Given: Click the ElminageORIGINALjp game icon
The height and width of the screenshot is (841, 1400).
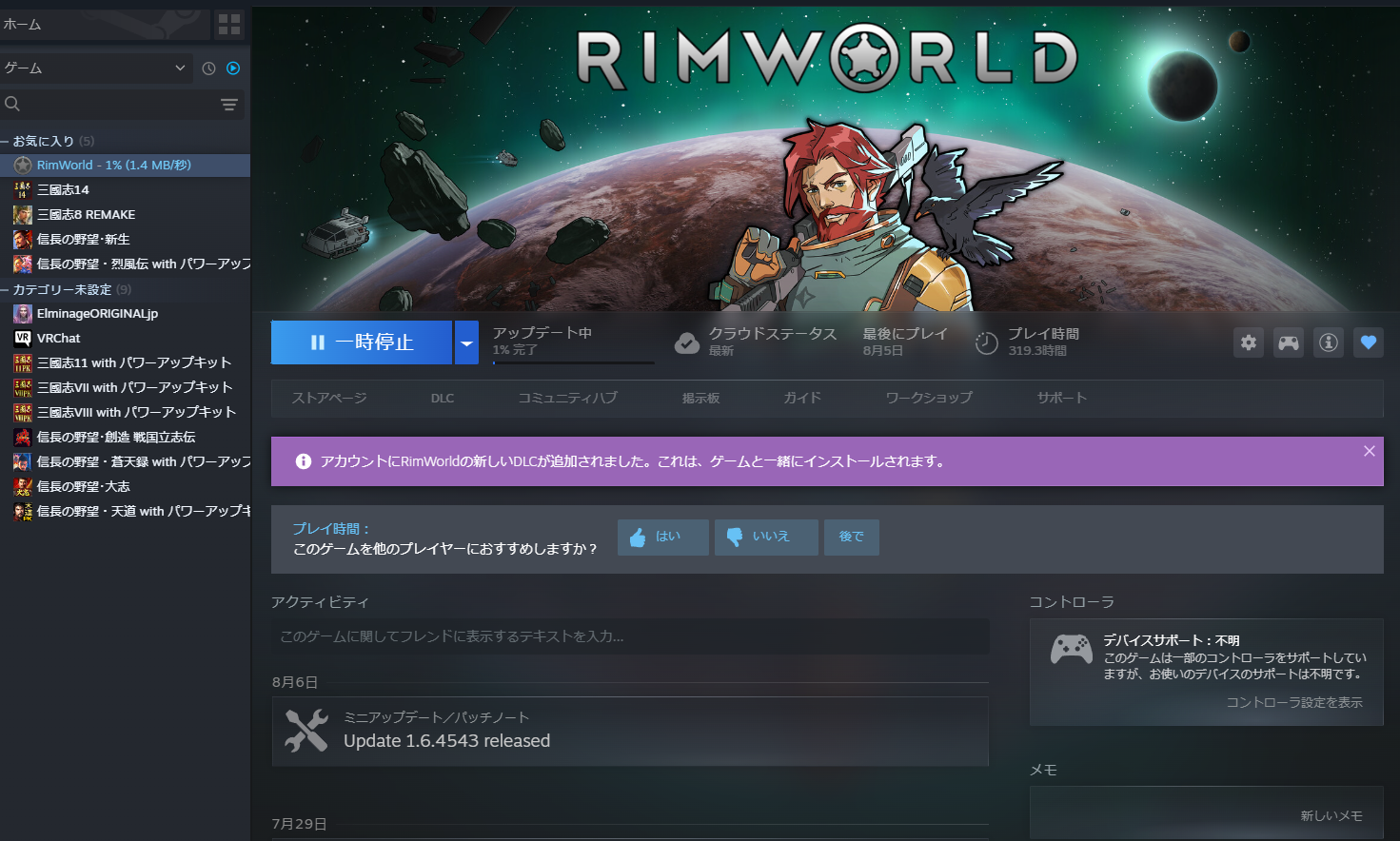Looking at the screenshot, I should 23,314.
